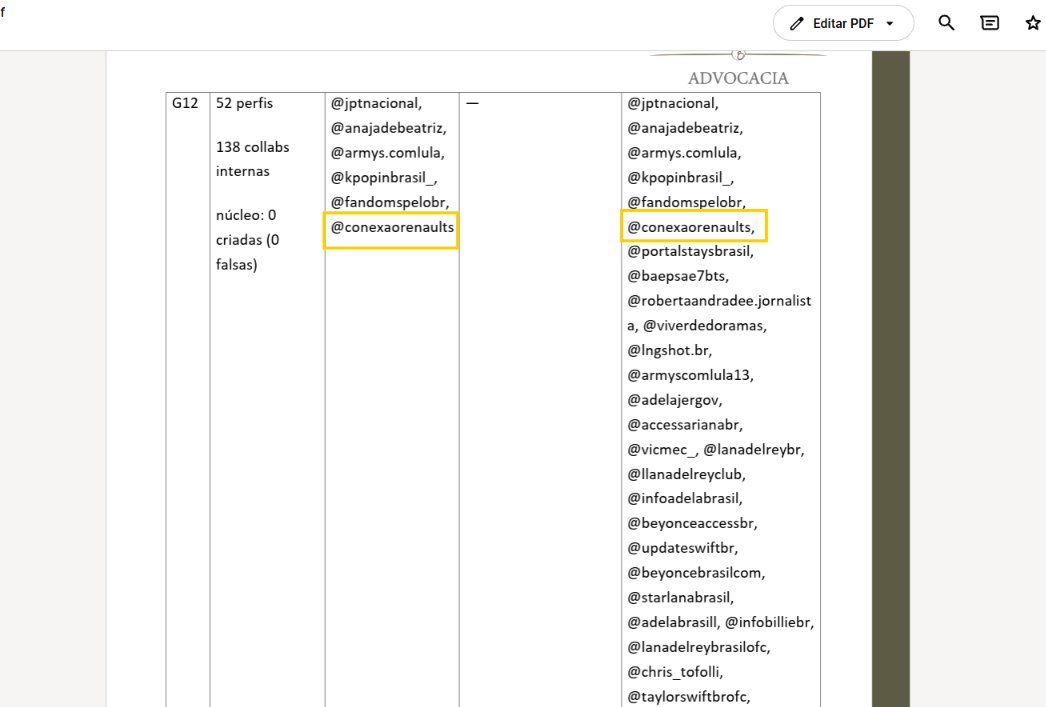Click the @infoadelabrasil entry

point(684,498)
